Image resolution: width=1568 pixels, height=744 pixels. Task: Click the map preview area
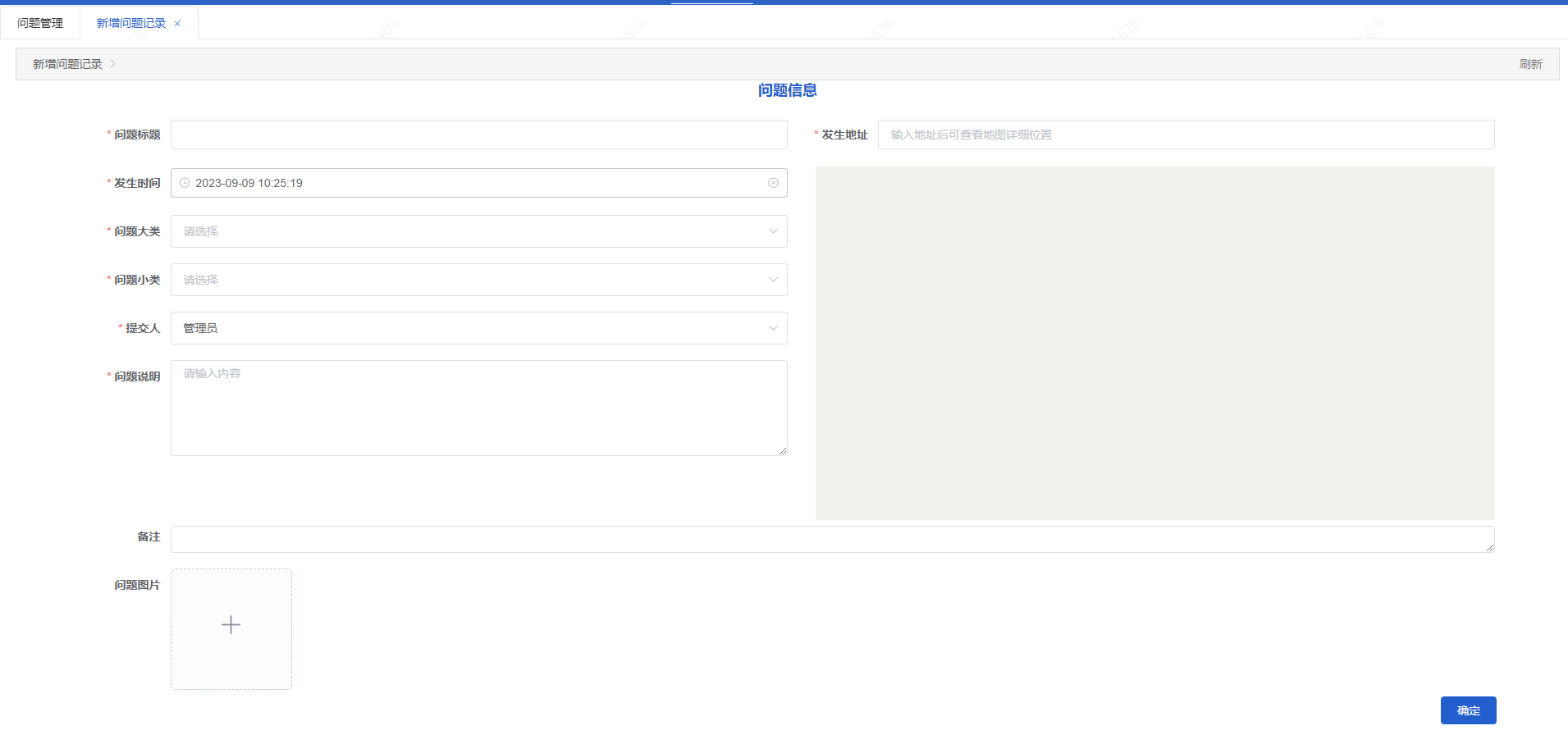coord(1155,343)
